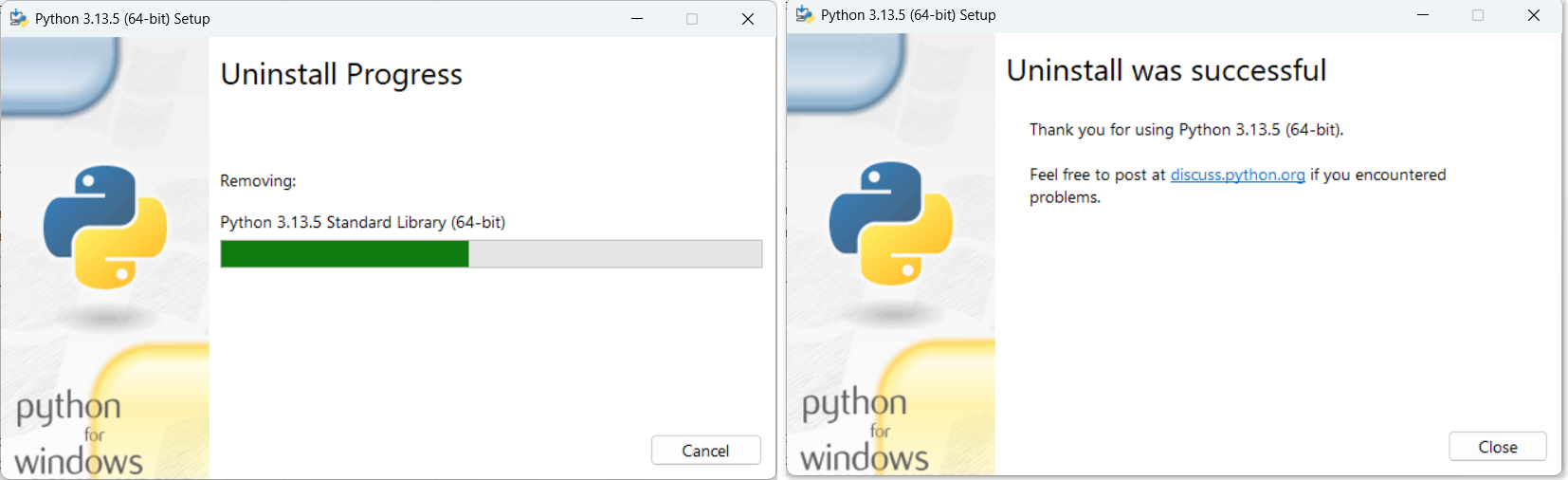Minimize the Uninstall Progress window

[637, 19]
